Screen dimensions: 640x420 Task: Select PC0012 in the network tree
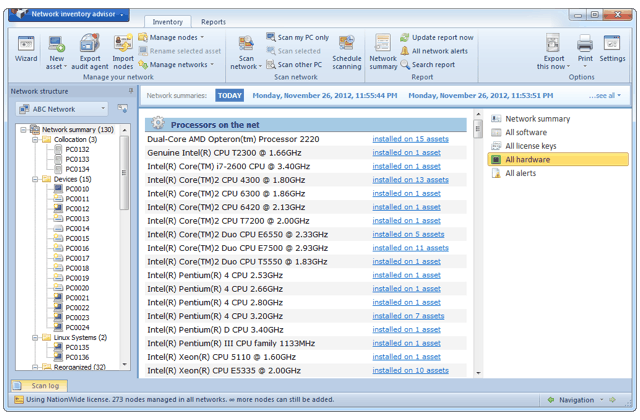[x=77, y=209]
